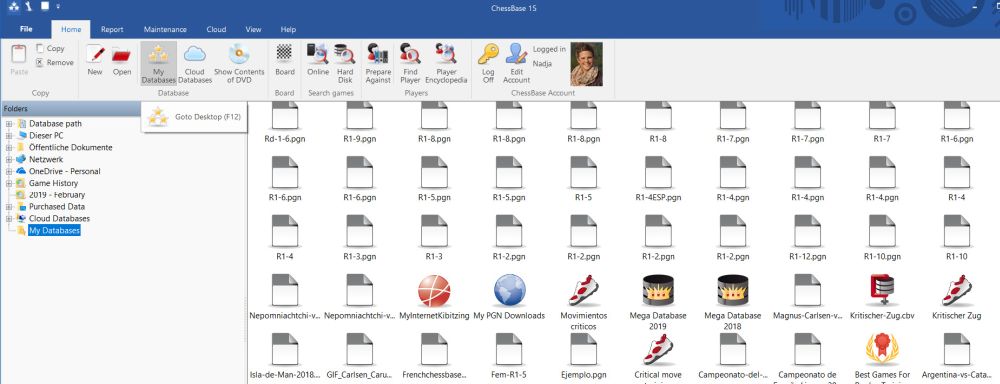The width and height of the screenshot is (1000, 384).
Task: Select the Frenchchessbase... file
Action: (x=434, y=350)
